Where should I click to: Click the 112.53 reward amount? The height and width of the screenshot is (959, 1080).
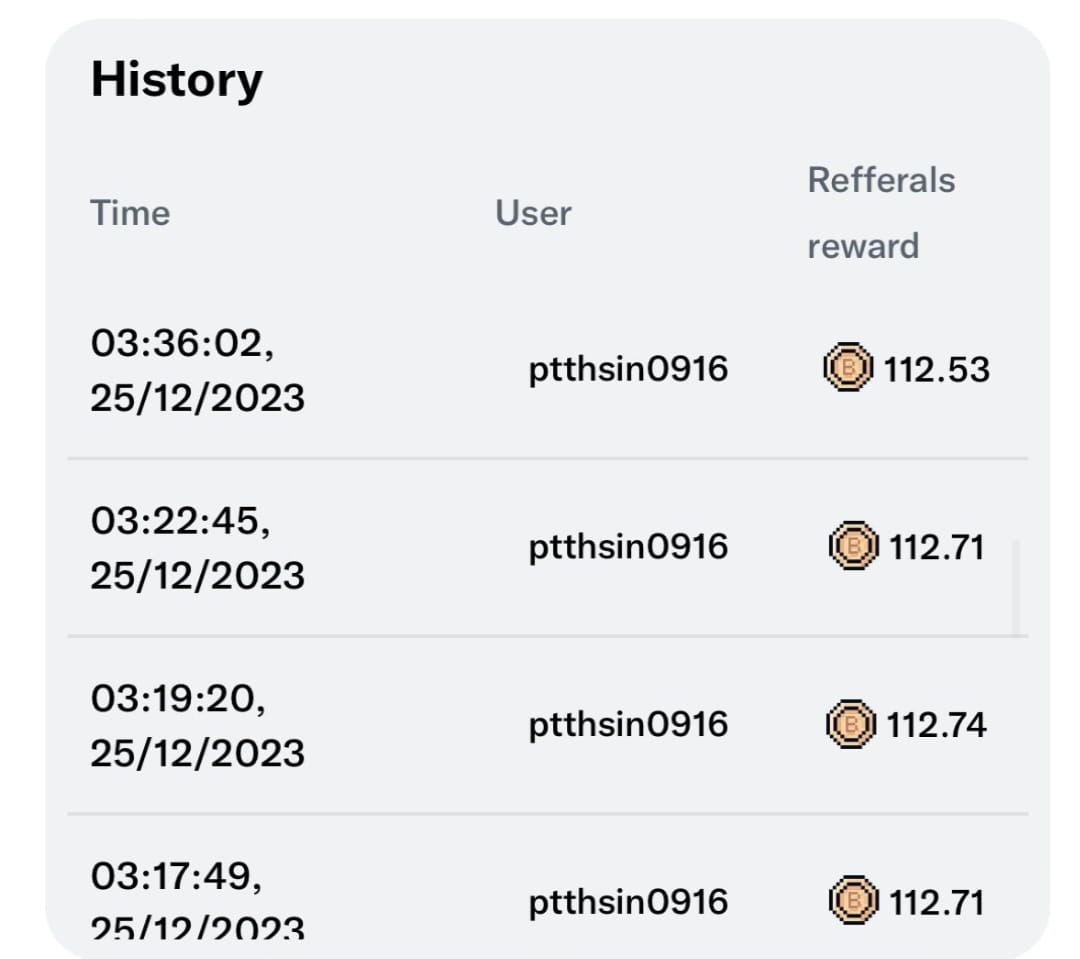[x=937, y=369]
